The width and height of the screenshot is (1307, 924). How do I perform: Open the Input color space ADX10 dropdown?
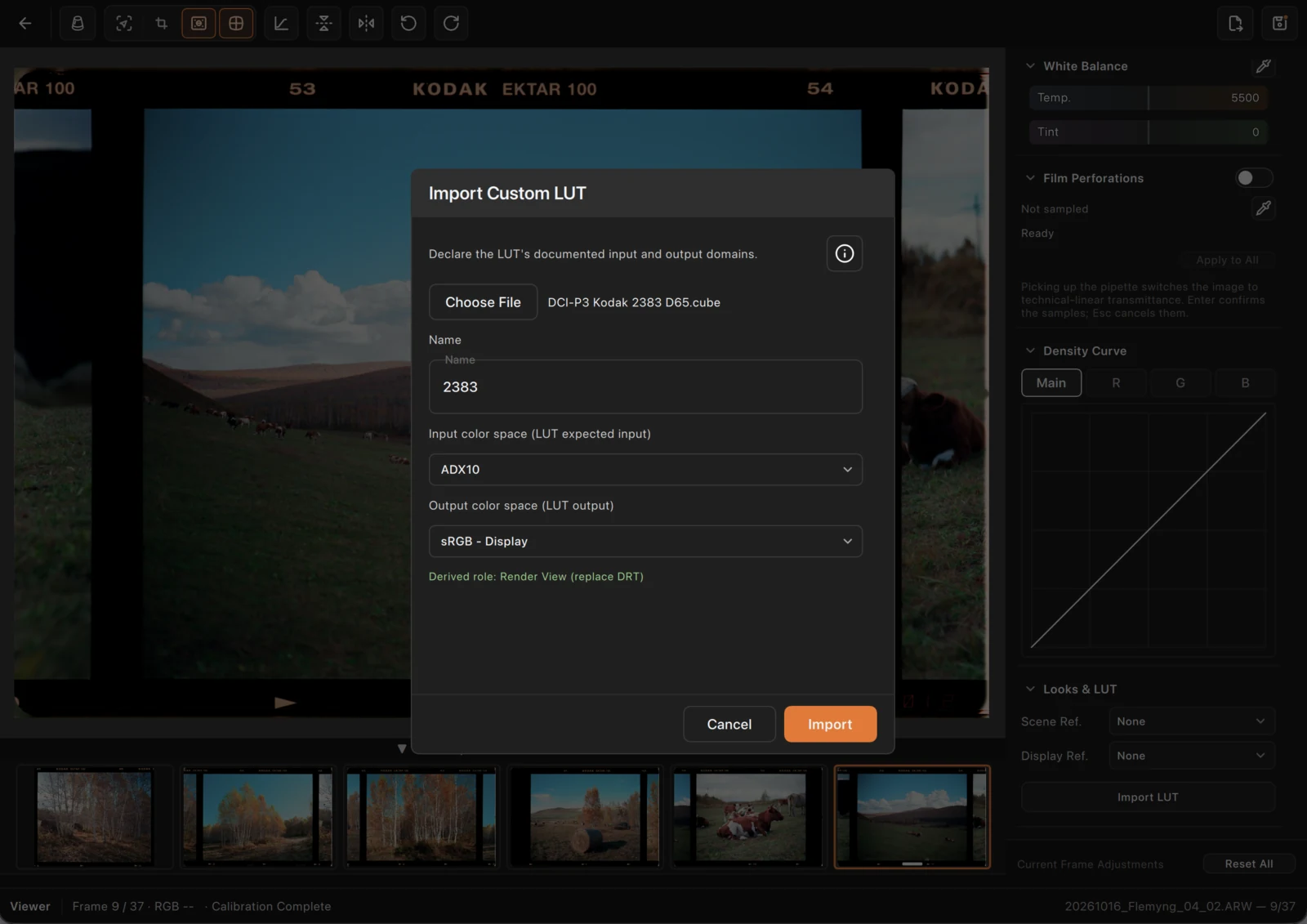[645, 470]
